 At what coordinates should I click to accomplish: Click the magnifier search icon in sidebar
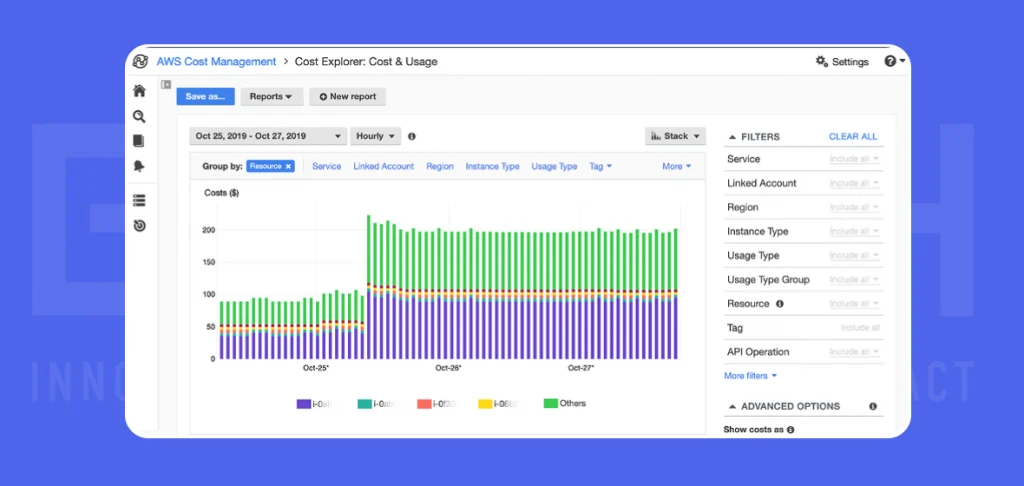coord(139,117)
